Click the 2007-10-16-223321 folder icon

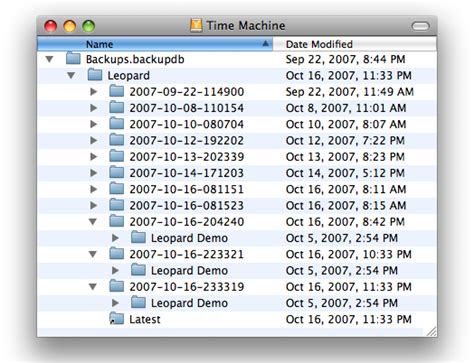(x=117, y=254)
